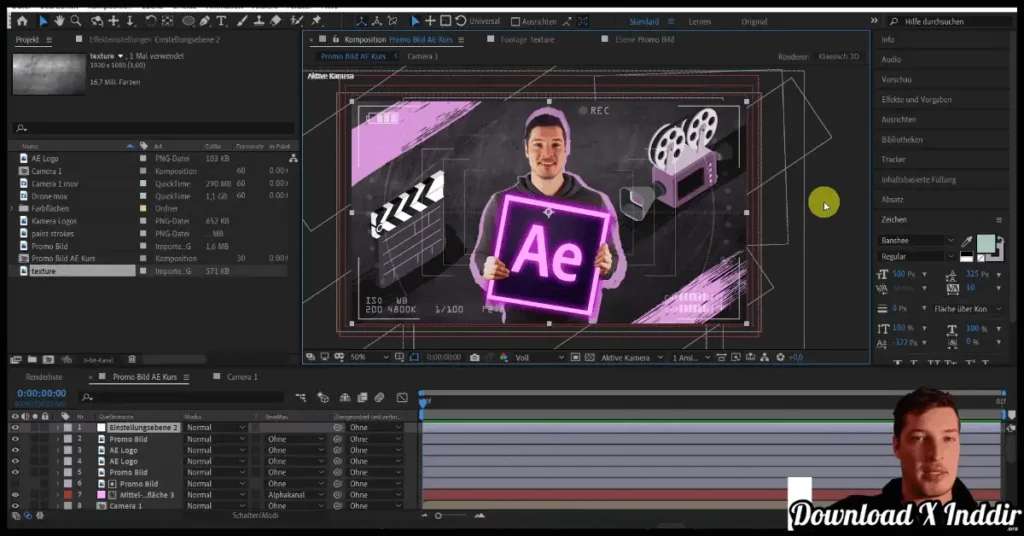Open Alphakanal track matte dropdown on layer 7
This screenshot has width=1024, height=536.
[295, 495]
